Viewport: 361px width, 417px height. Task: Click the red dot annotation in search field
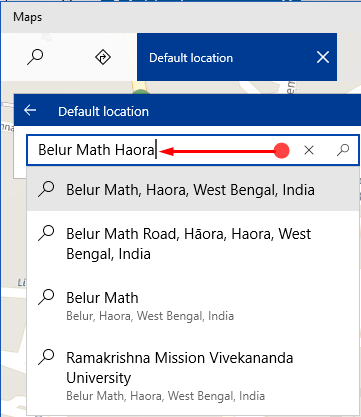[282, 151]
